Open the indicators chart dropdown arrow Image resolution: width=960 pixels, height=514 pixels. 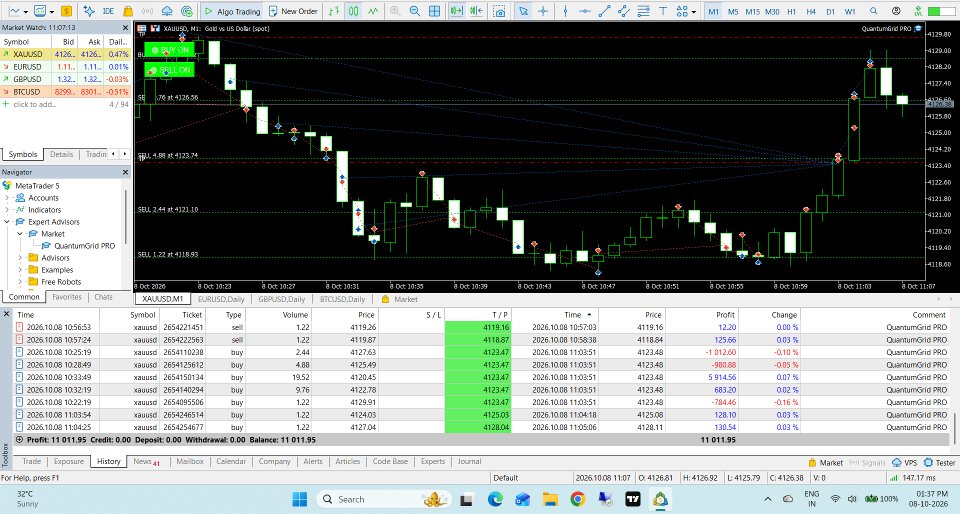tap(52, 12)
